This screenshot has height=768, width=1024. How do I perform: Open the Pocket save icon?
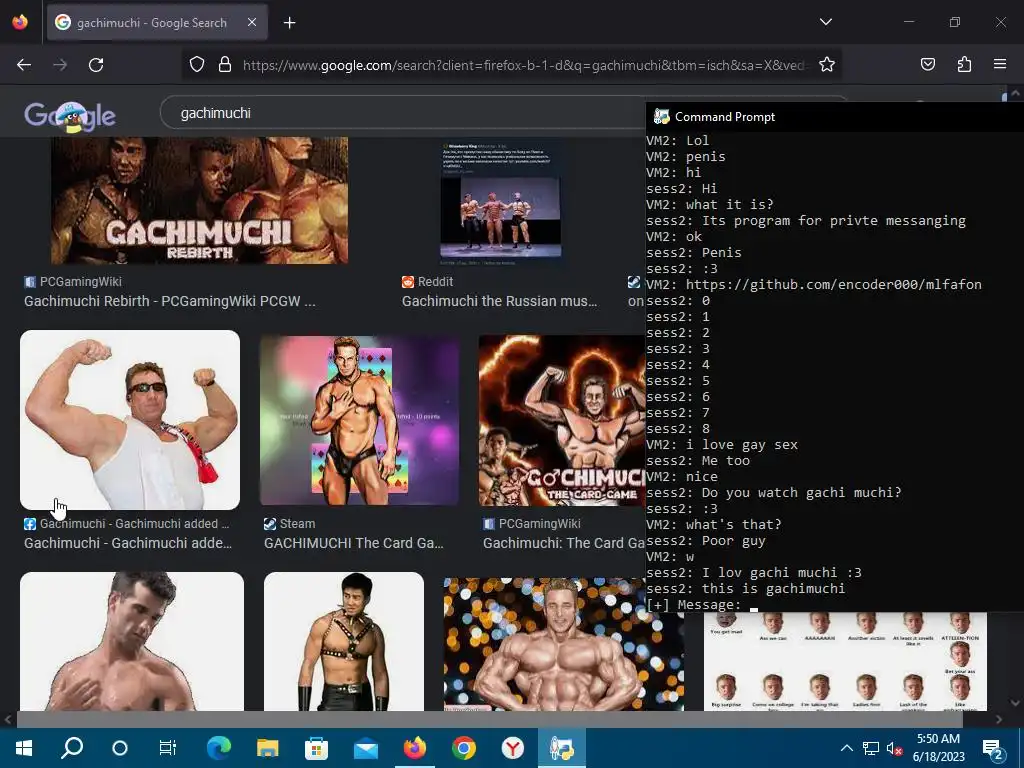(x=927, y=64)
